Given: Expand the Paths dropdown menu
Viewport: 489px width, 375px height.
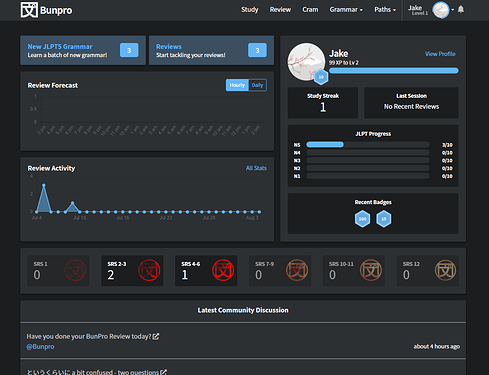Looking at the screenshot, I should (385, 10).
